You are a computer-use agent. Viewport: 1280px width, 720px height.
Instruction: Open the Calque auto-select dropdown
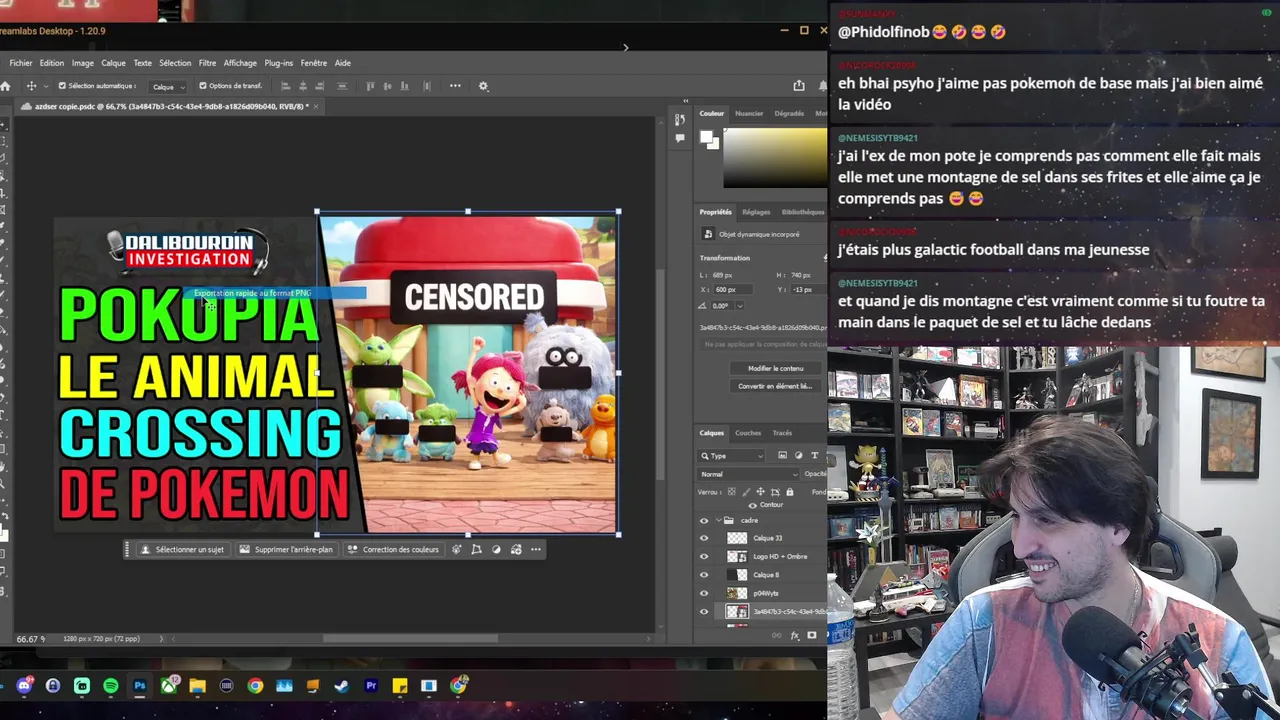(x=168, y=87)
